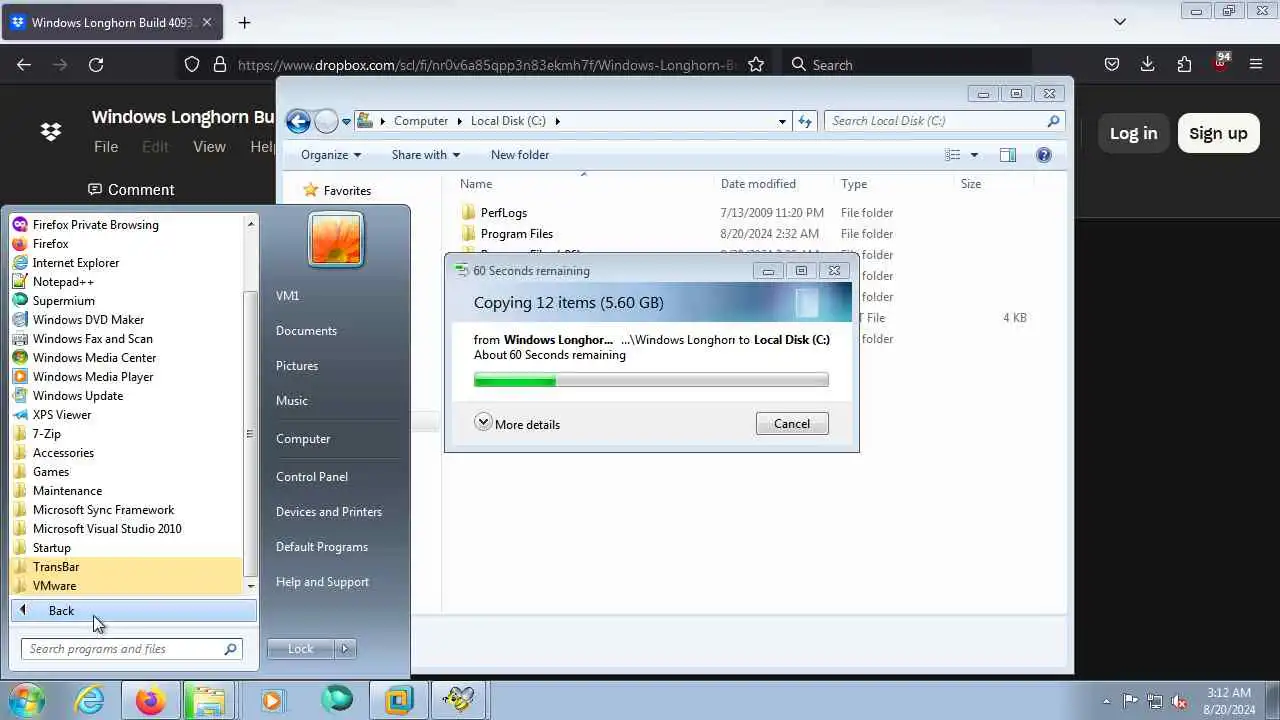
Task: Open VM1 user folder from Start menu
Action: click(x=288, y=296)
